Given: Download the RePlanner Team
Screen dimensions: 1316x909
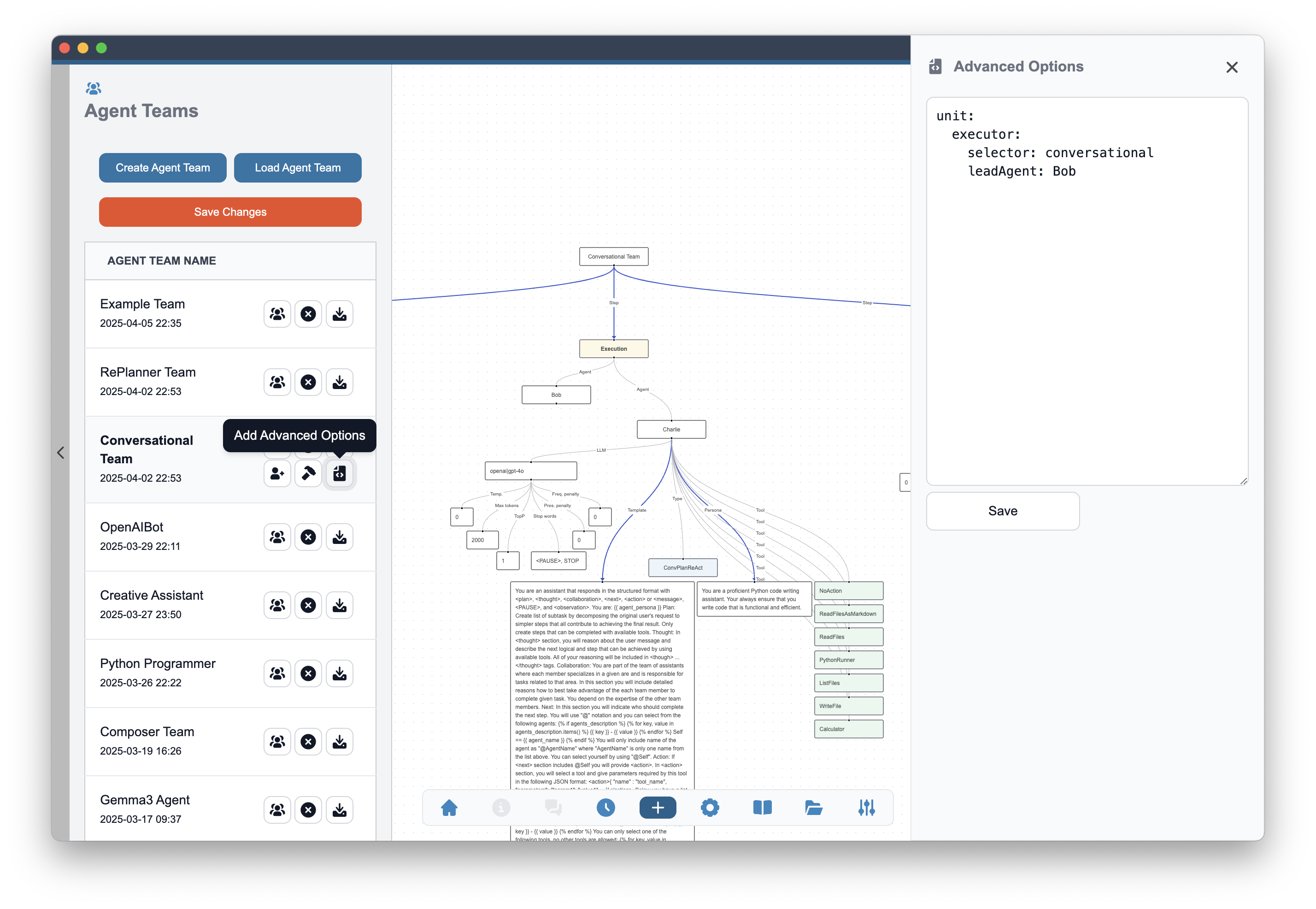Looking at the screenshot, I should click(x=339, y=382).
